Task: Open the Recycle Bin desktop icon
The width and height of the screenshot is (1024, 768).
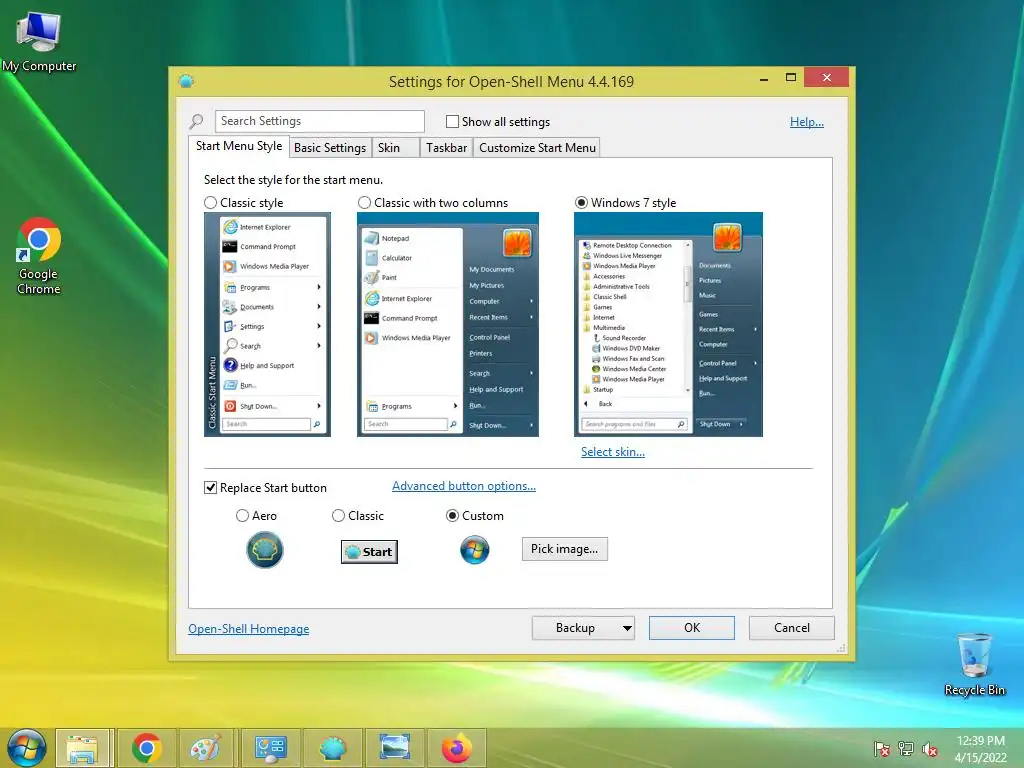Action: [x=974, y=664]
